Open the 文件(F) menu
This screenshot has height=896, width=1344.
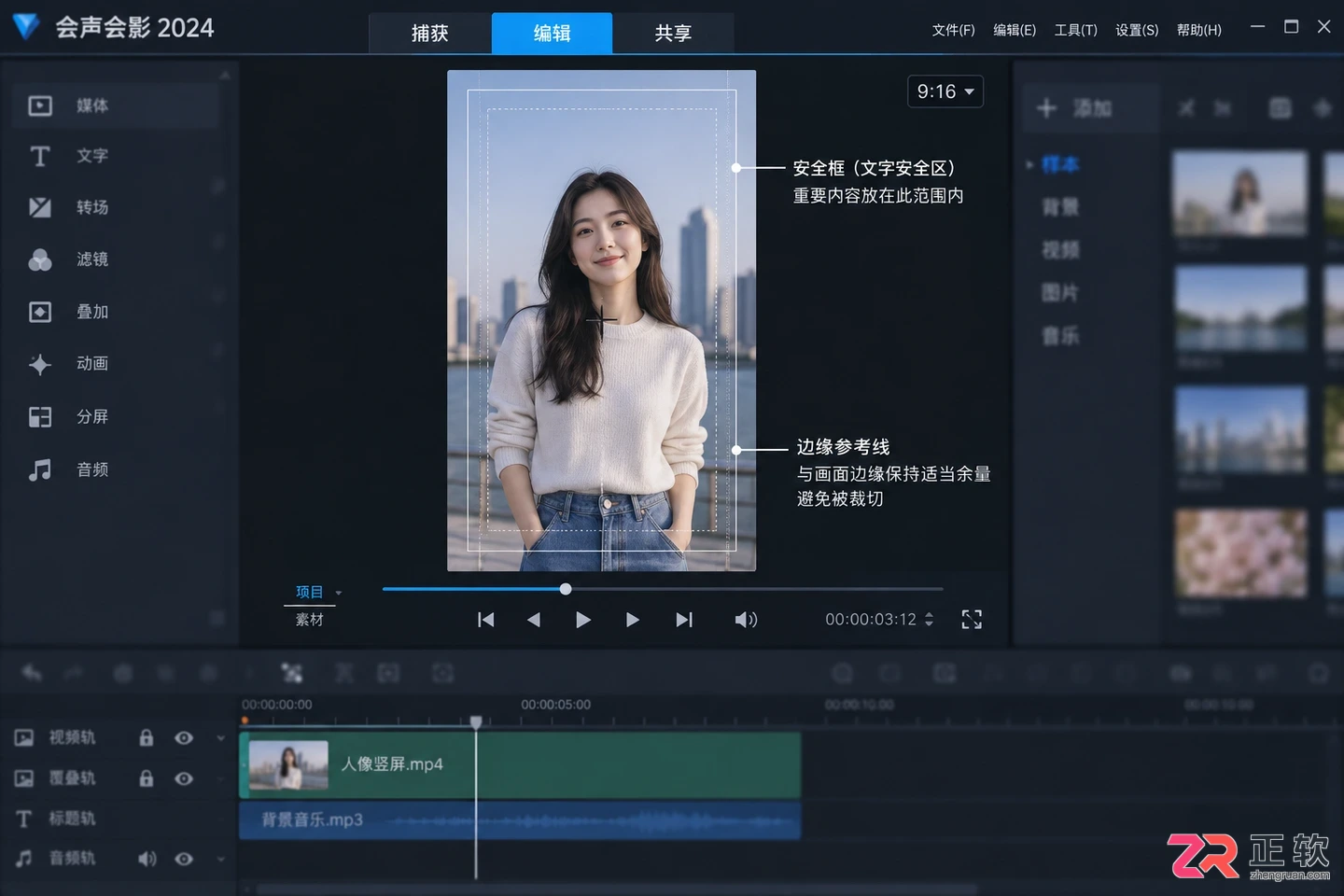[953, 30]
